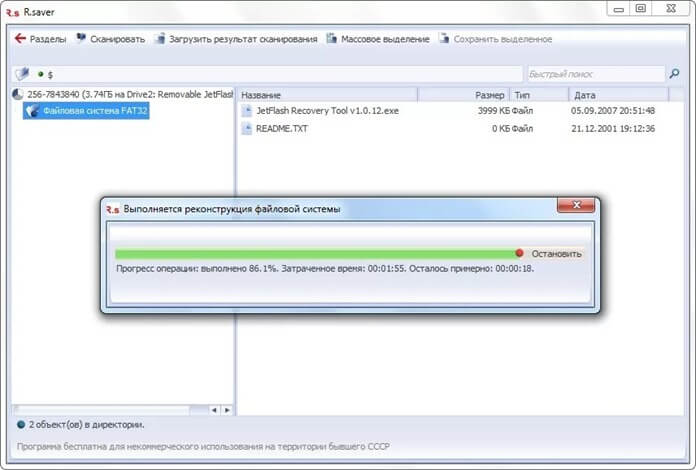The height and width of the screenshot is (470, 696).
Task: Go back to Разделы
Action: pos(40,39)
